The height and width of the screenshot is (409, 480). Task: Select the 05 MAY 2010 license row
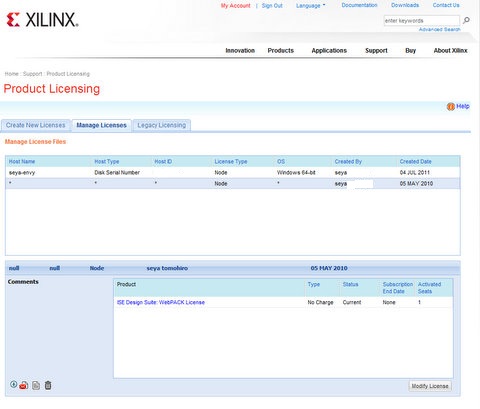tap(233, 184)
